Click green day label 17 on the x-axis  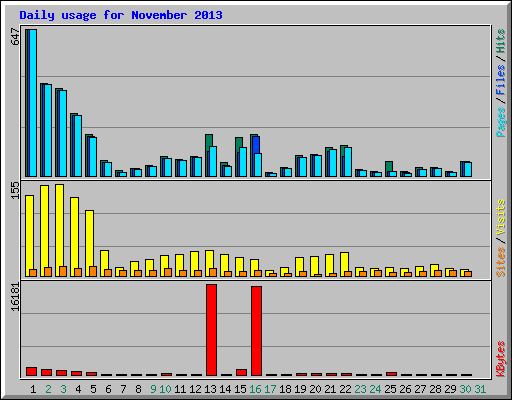(270, 389)
